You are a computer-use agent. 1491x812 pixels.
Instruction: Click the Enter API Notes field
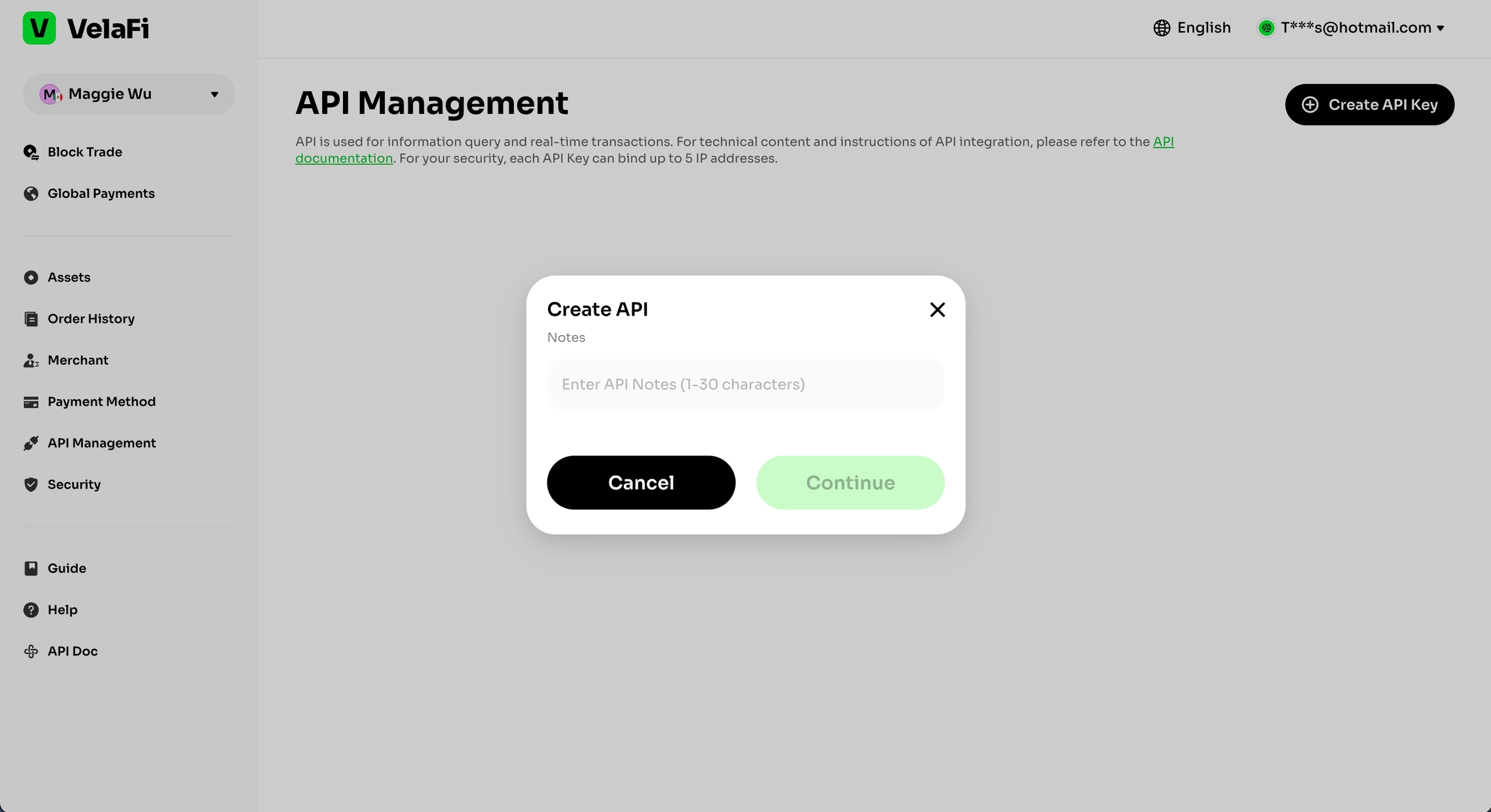click(x=745, y=384)
